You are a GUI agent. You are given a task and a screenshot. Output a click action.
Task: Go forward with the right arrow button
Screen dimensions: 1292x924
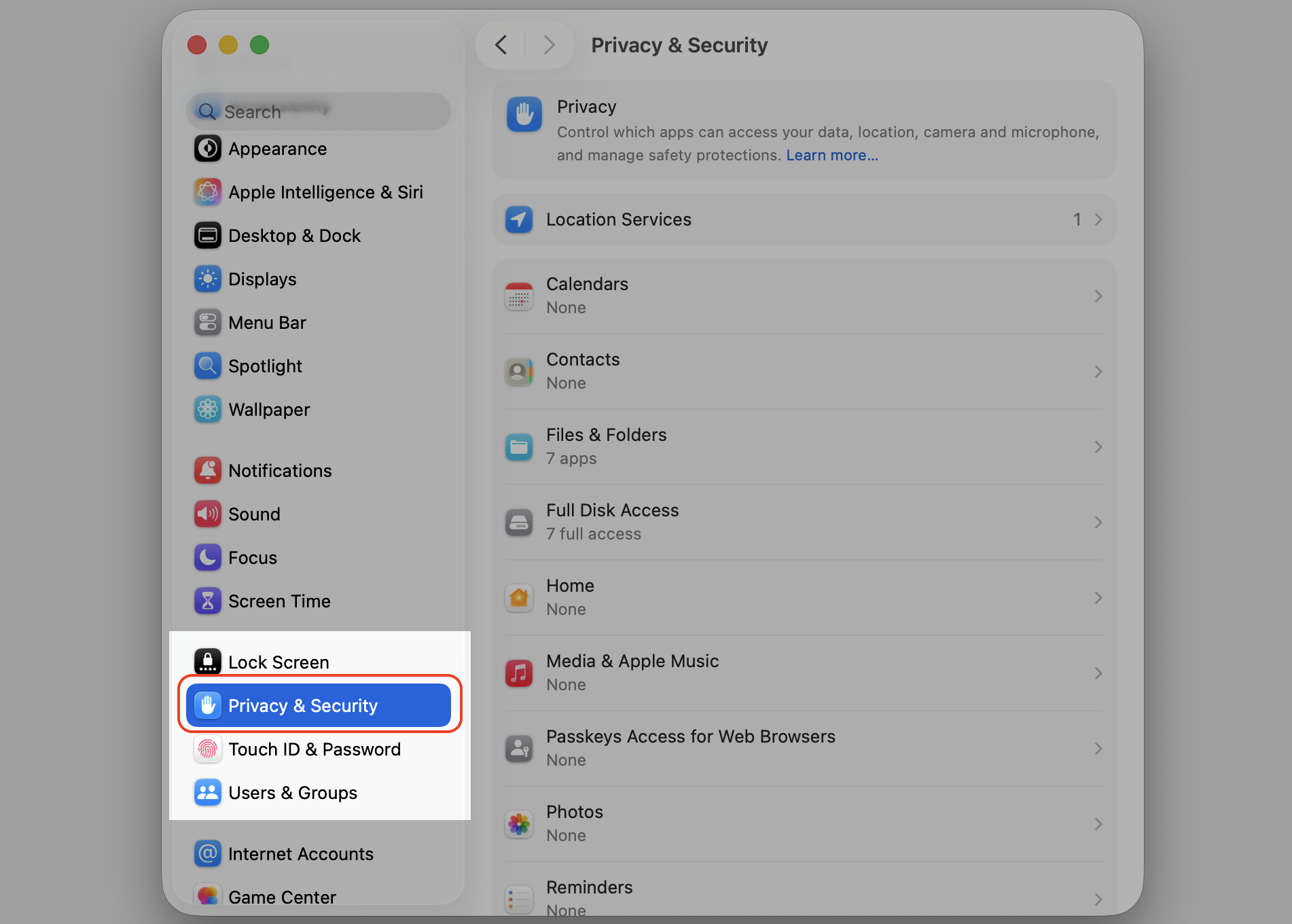click(x=549, y=45)
